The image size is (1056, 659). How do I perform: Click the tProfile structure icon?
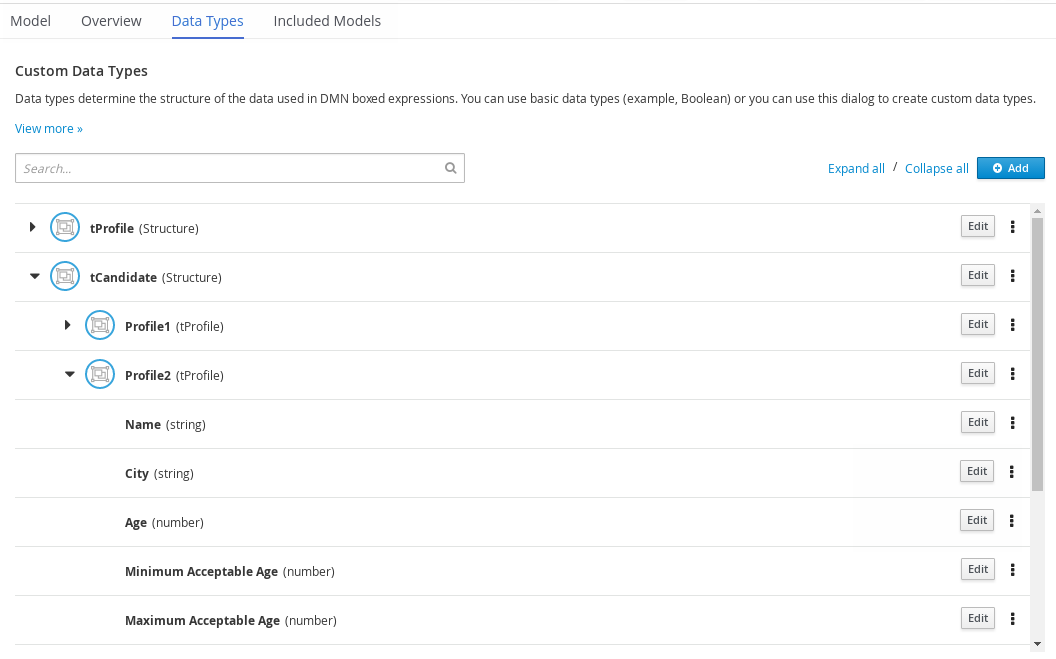pos(64,228)
